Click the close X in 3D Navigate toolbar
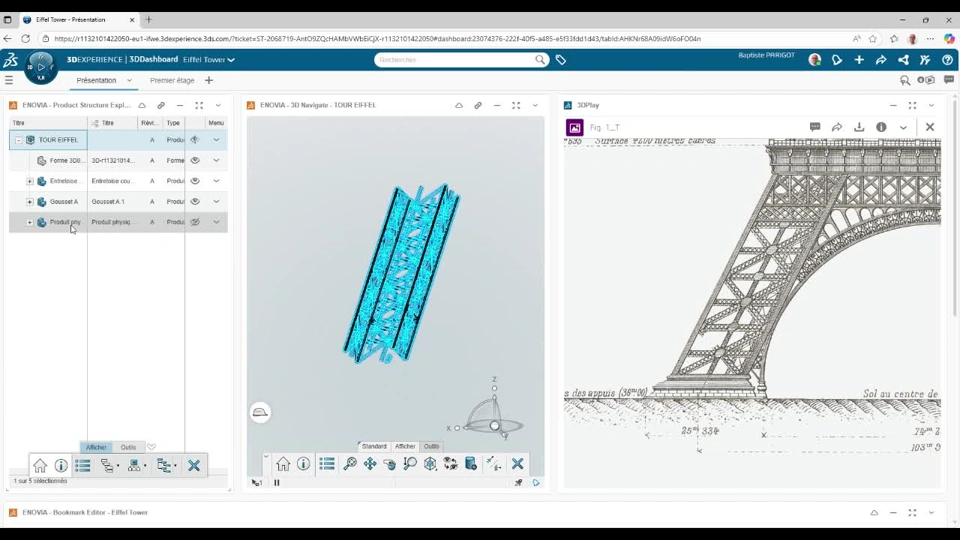Viewport: 960px width, 540px height. pos(517,464)
